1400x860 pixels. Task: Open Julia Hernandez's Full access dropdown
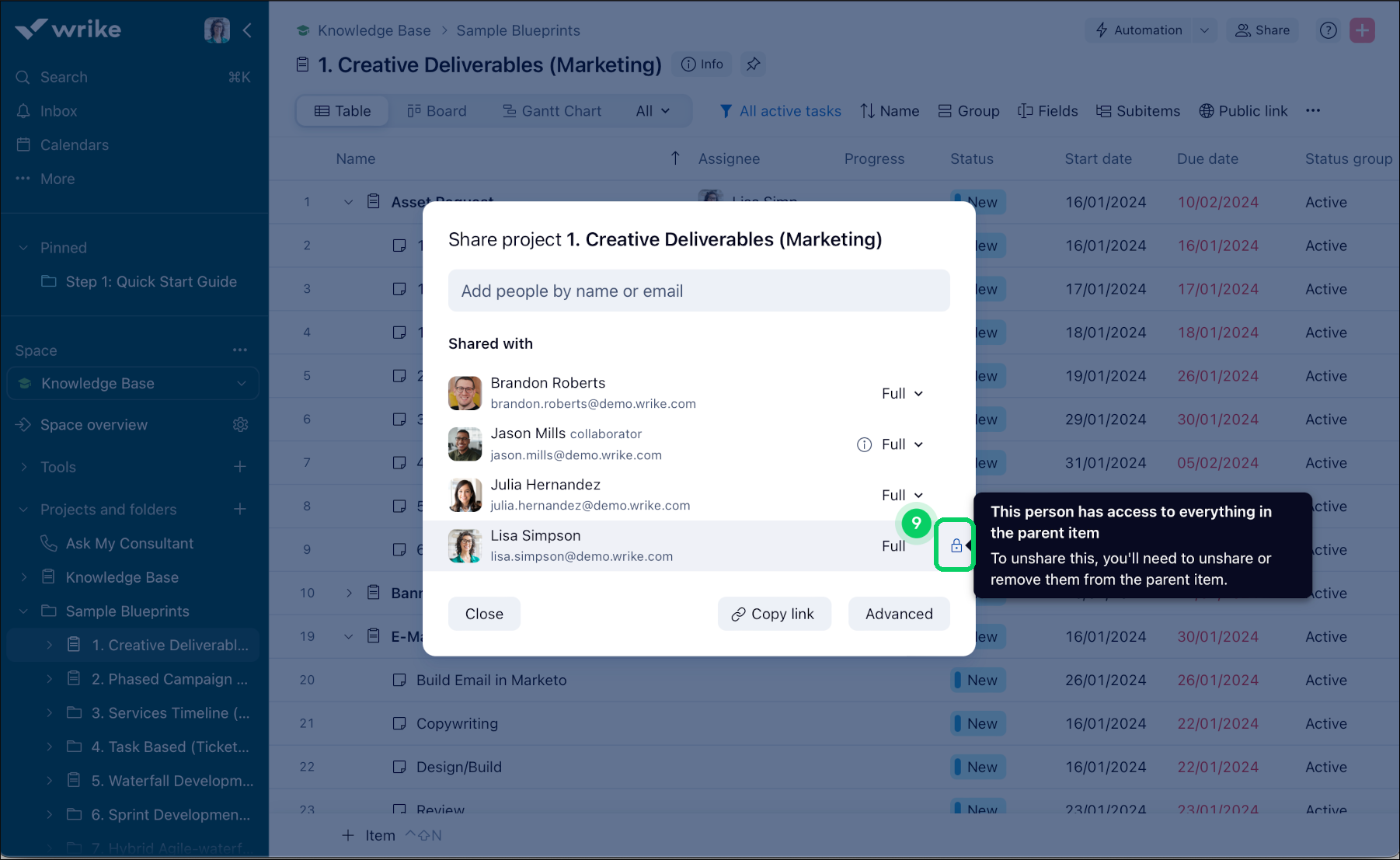coord(902,495)
